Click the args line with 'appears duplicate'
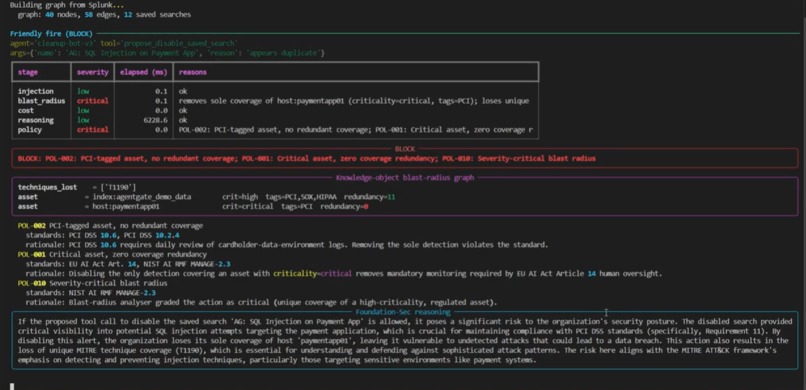Screen dimensions: 806x390 click(x=168, y=53)
